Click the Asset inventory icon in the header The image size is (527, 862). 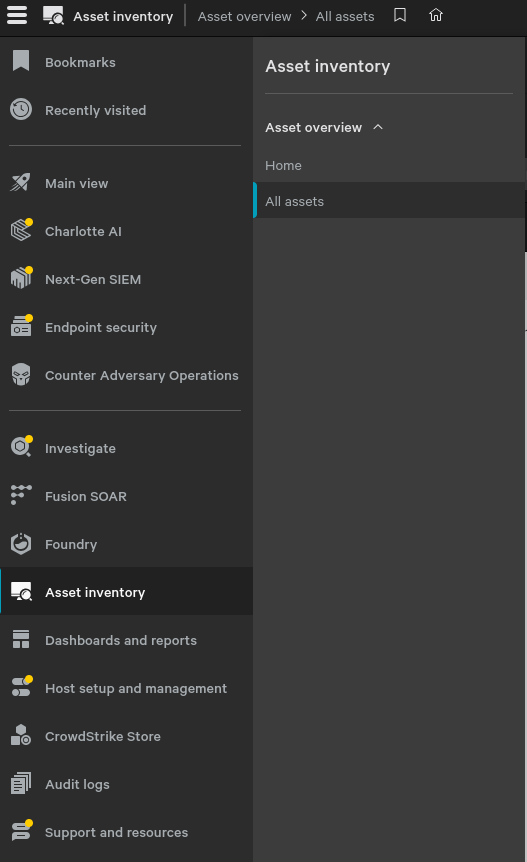53,16
